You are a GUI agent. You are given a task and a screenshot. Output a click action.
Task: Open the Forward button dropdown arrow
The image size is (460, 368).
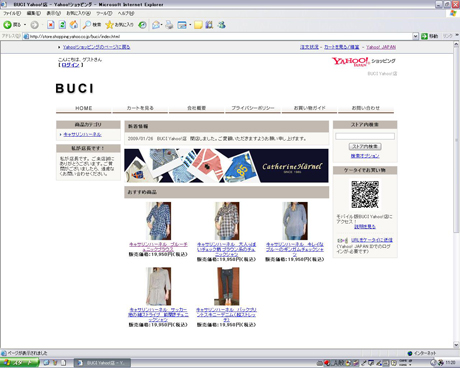(x=42, y=25)
